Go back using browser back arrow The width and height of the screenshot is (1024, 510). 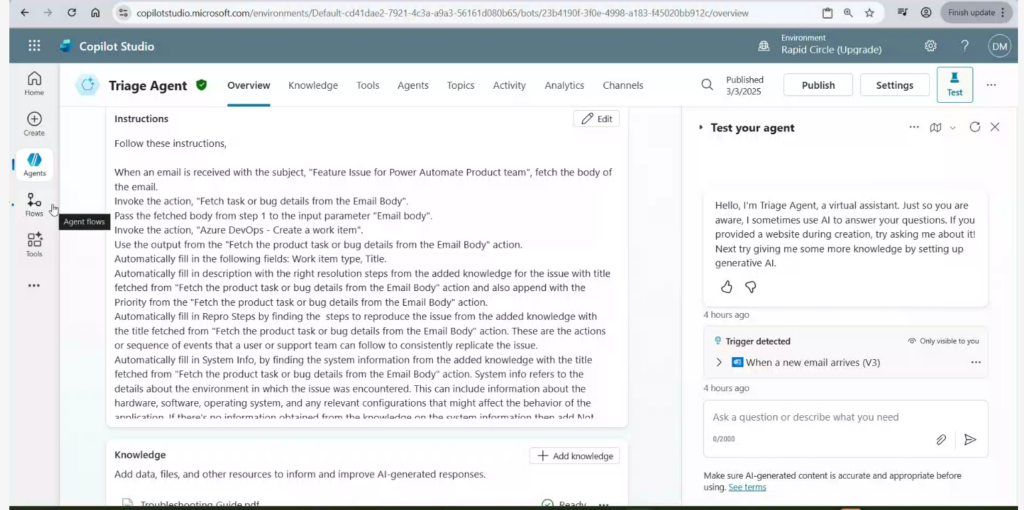(25, 12)
